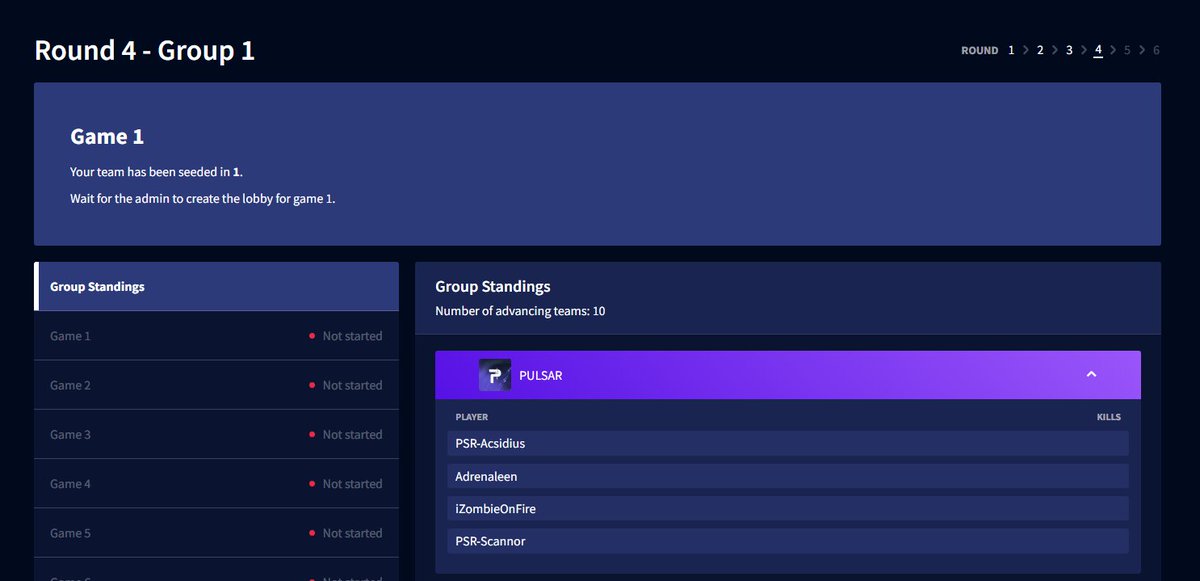Go to round 1 in pagination
1200x581 pixels.
coord(1011,50)
